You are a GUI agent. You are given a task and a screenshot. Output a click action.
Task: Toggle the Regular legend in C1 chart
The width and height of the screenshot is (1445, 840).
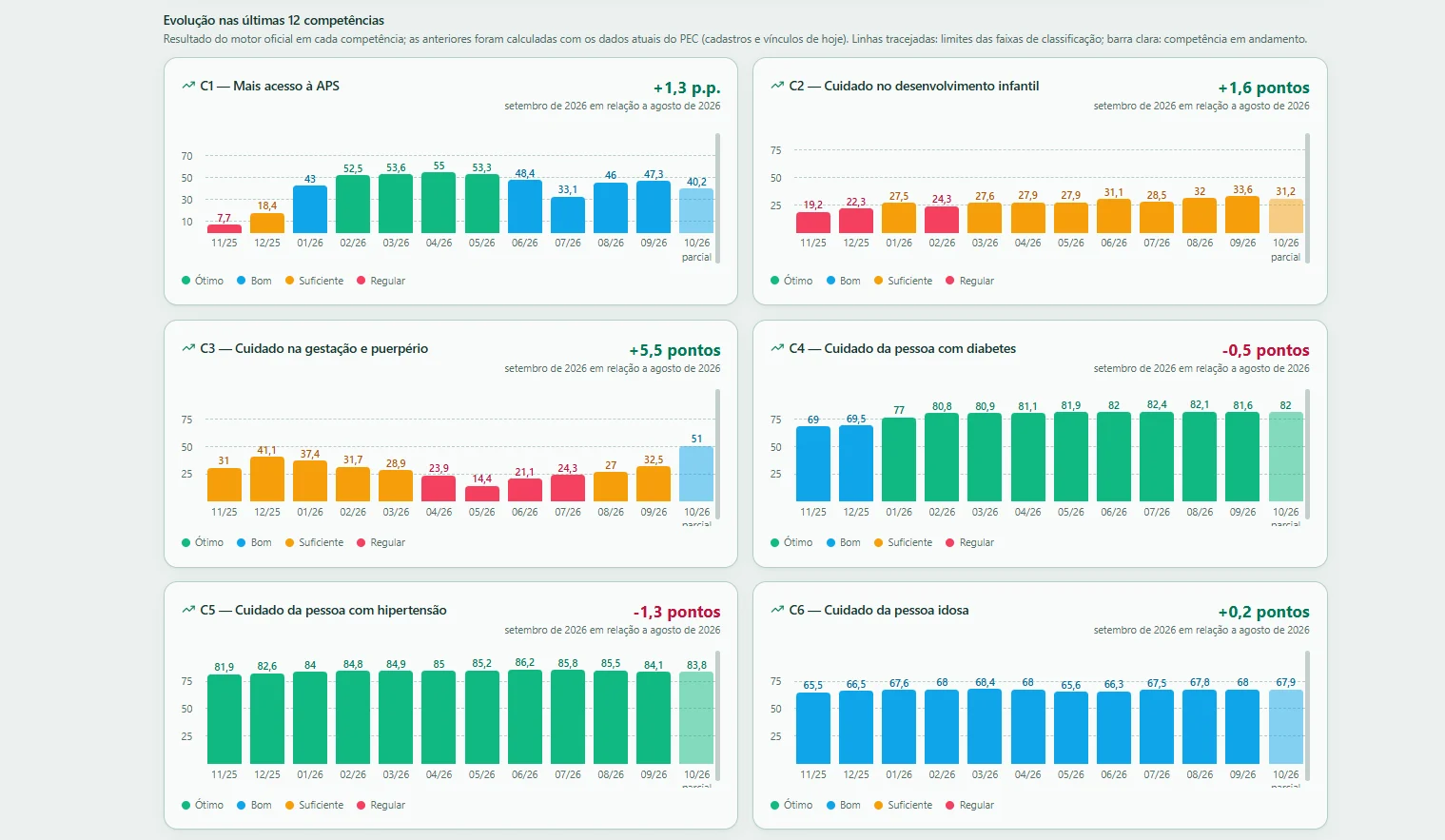[x=381, y=281]
